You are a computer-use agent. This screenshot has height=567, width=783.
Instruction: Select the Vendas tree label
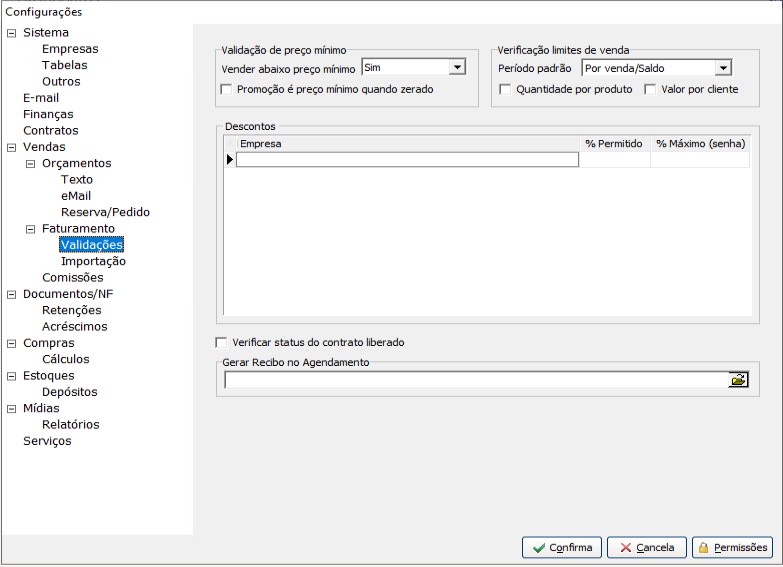[x=44, y=147]
